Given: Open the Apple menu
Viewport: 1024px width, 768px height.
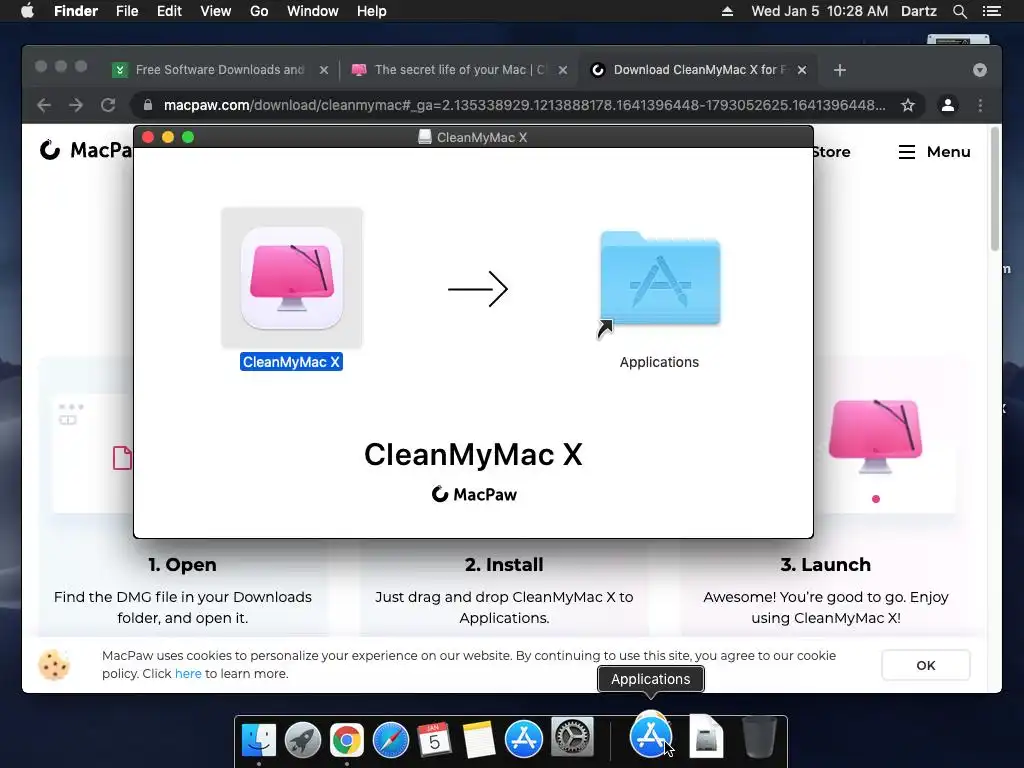Looking at the screenshot, I should tap(27, 11).
